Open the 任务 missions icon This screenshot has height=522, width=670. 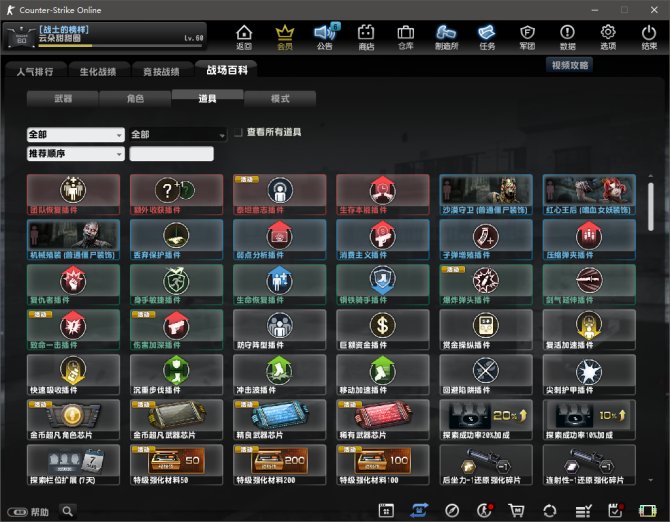(487, 37)
